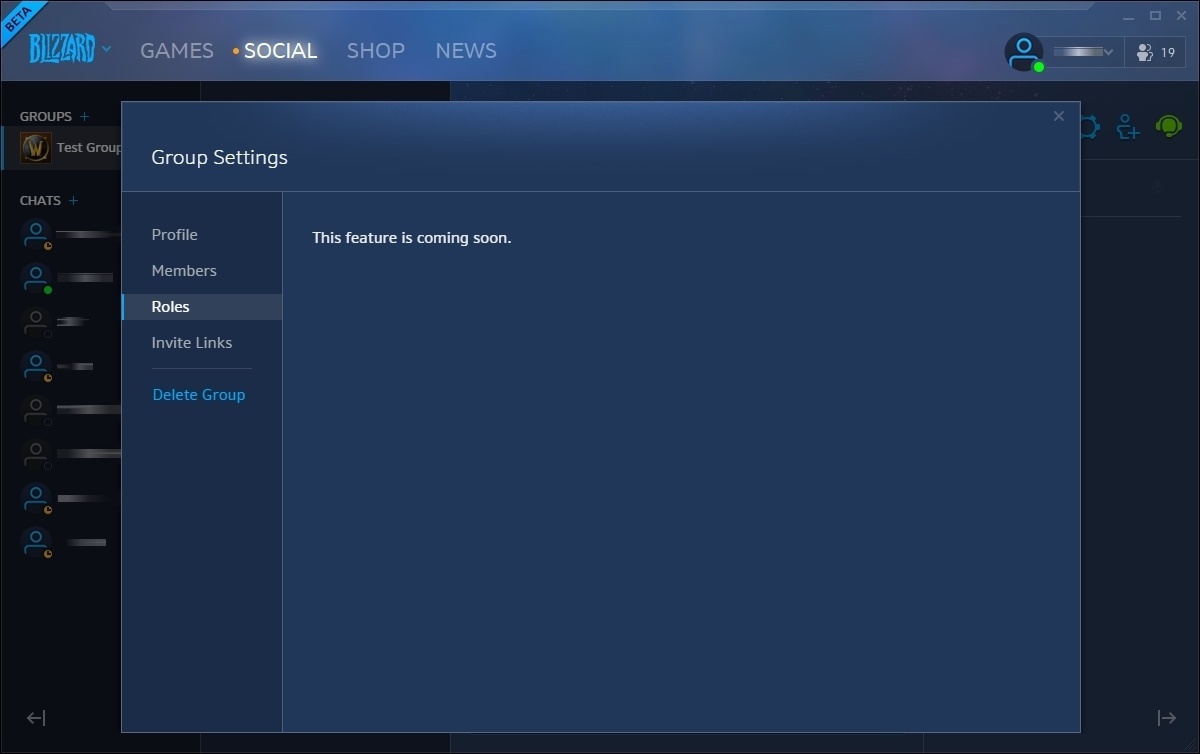This screenshot has height=754, width=1200.
Task: Start a new chat with plus icon
Action: (x=73, y=201)
